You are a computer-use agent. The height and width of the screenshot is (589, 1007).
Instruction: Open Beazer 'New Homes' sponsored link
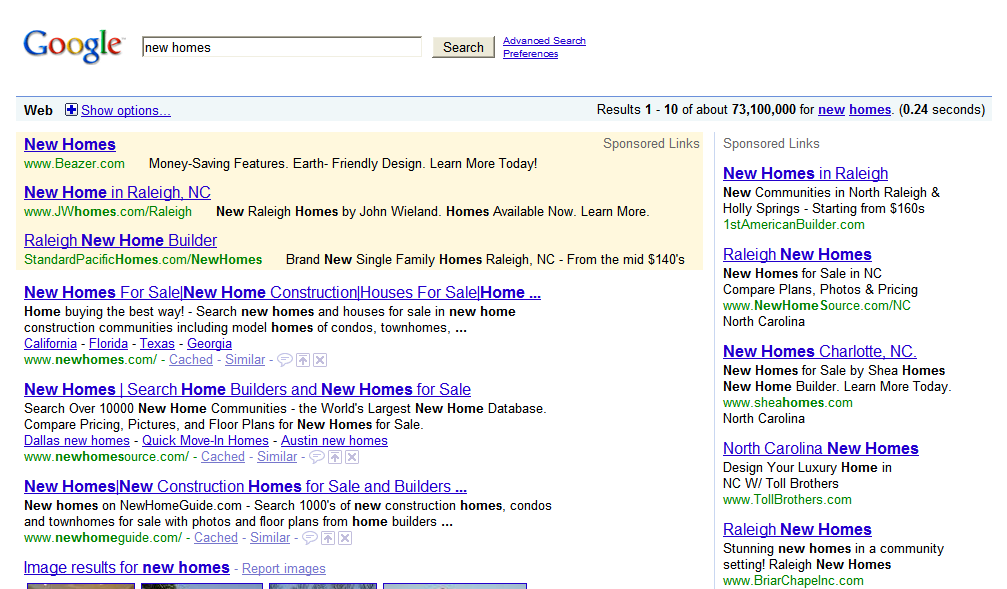coord(70,145)
